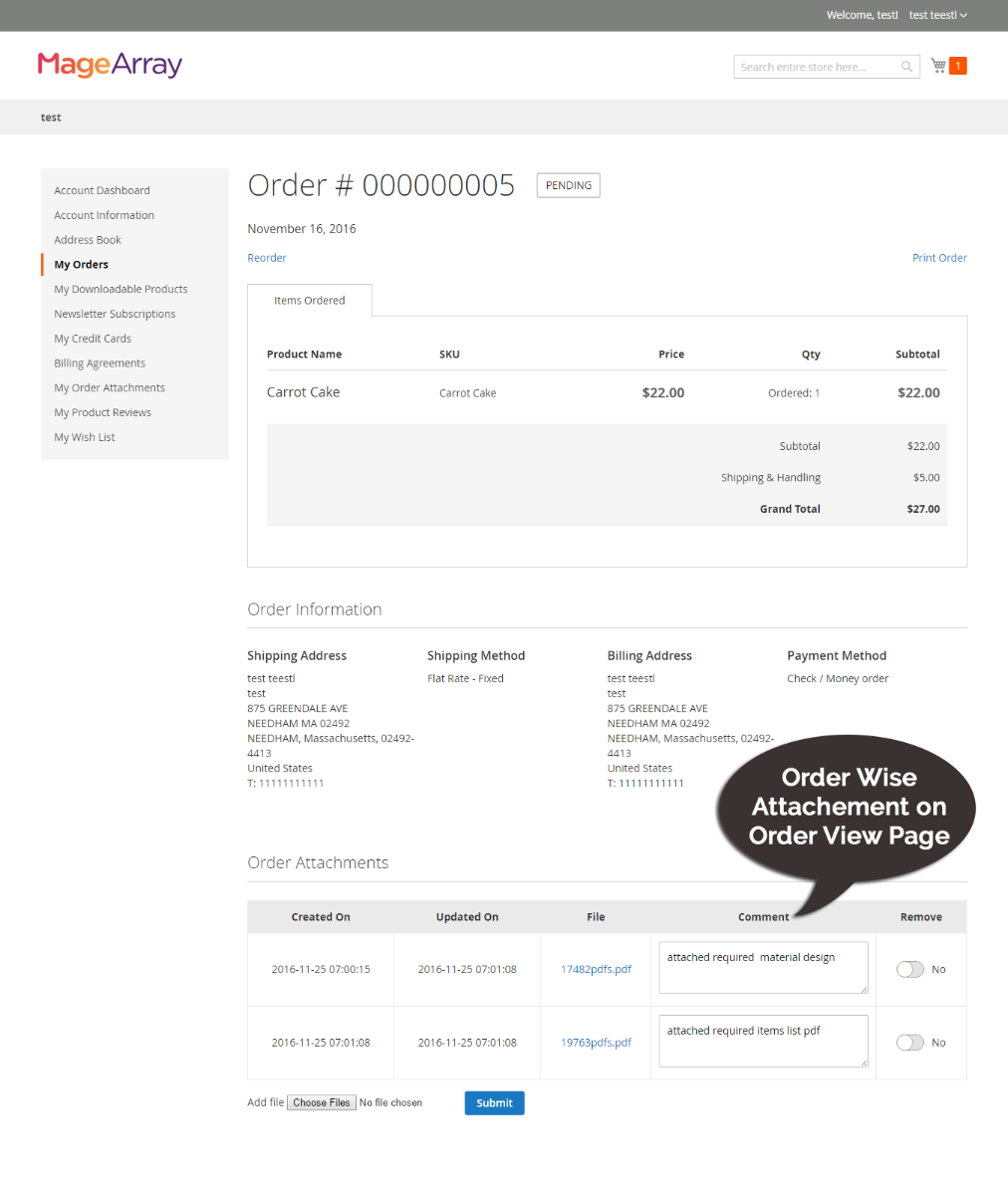Toggle Remove for the 19763pdfs.pdf attachment
1008x1195 pixels.
909,1042
